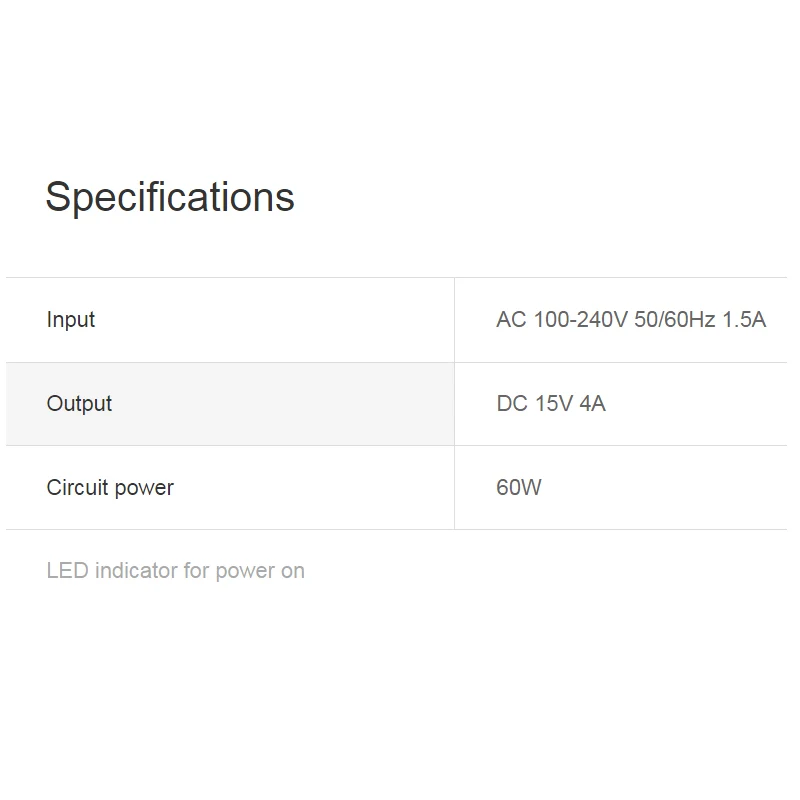Click the word 'power' in Circuit power label
This screenshot has width=800, height=800.
tap(144, 489)
